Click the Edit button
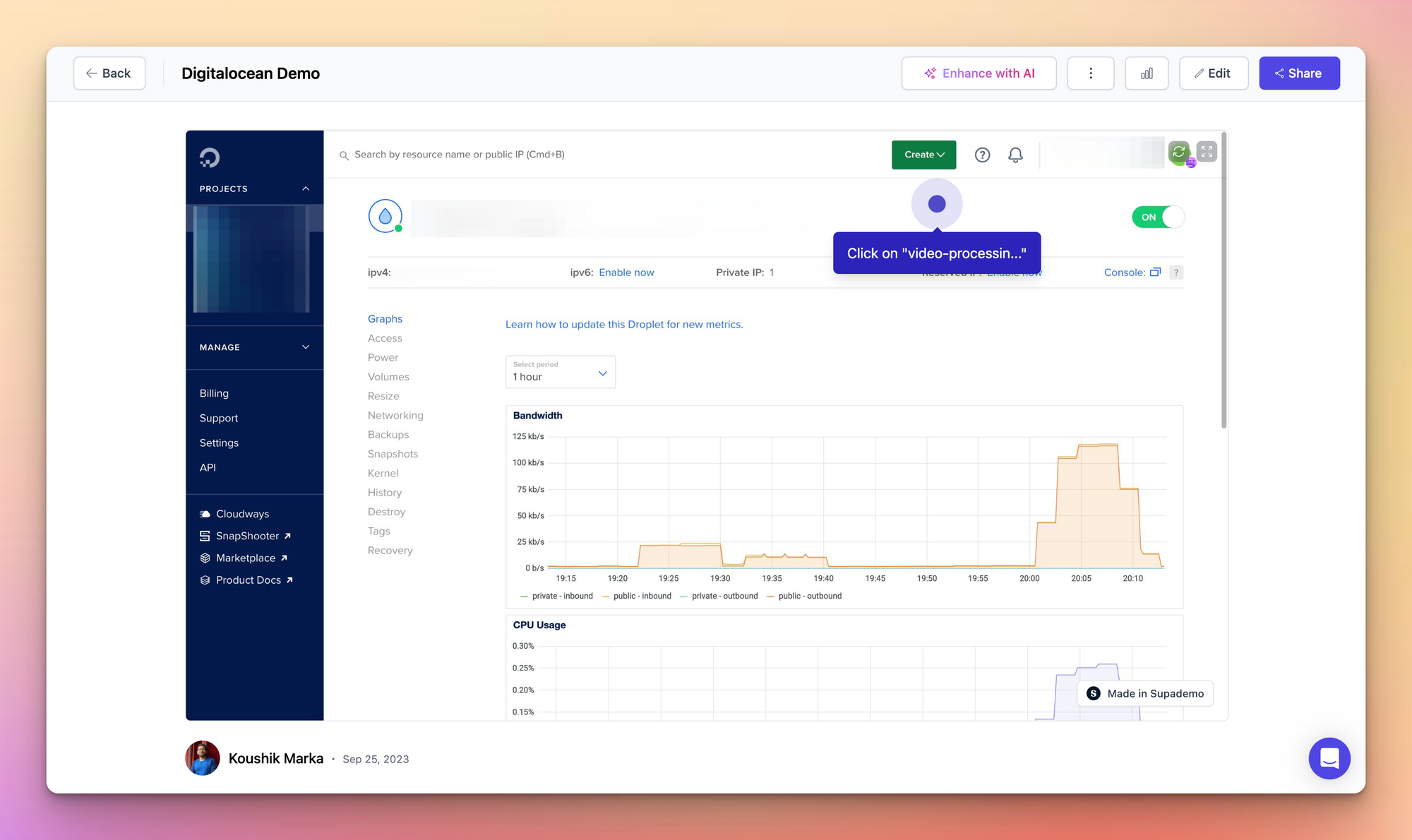 [x=1214, y=73]
